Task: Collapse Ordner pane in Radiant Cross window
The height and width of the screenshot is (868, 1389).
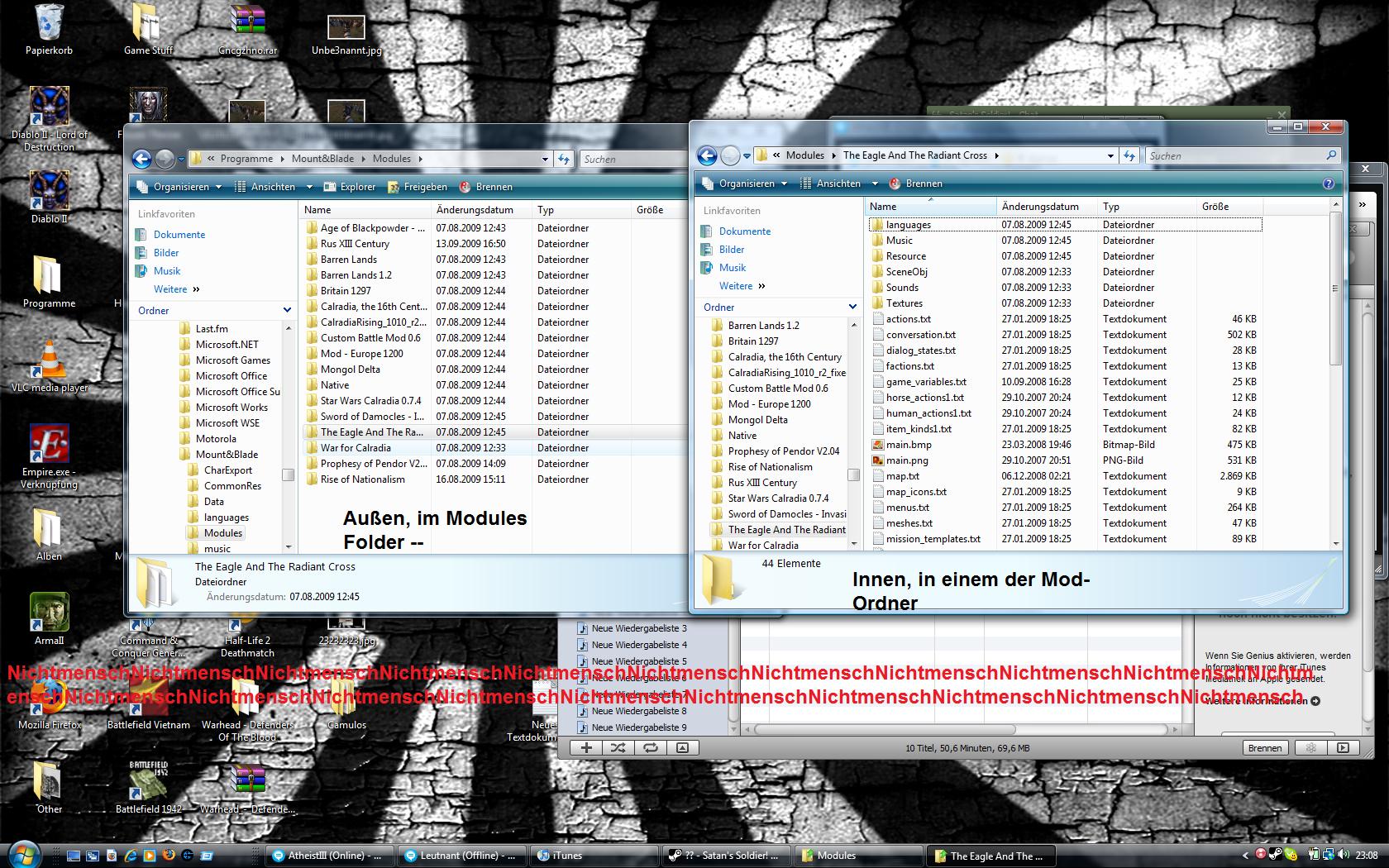Action: pyautogui.click(x=852, y=307)
